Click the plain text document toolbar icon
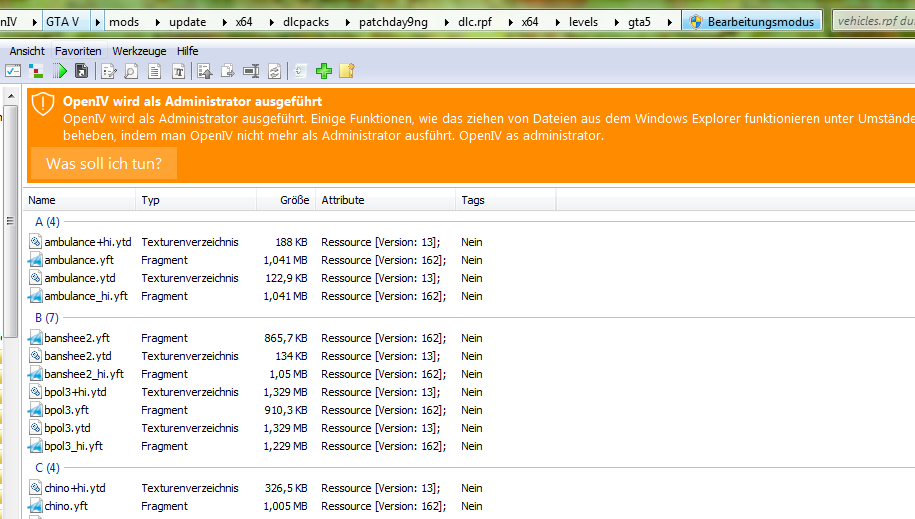Viewport: 915px width, 519px height. pos(155,71)
